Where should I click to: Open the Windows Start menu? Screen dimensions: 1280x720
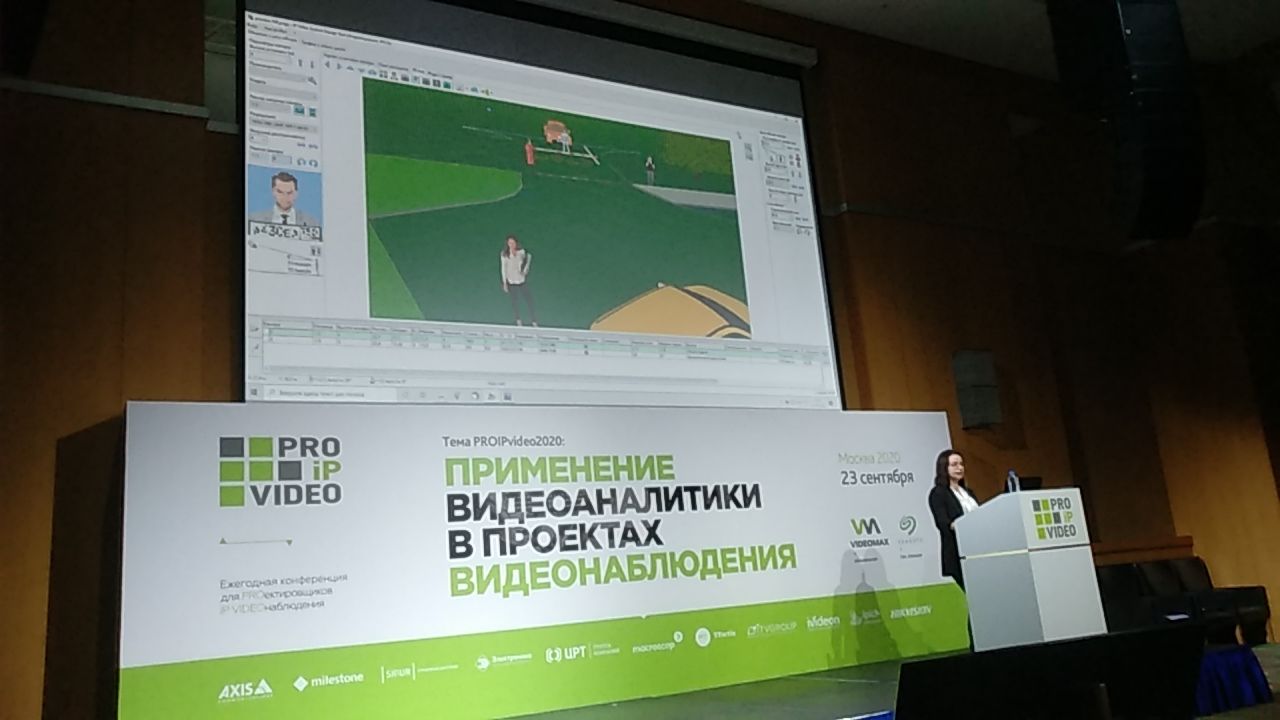[x=254, y=392]
